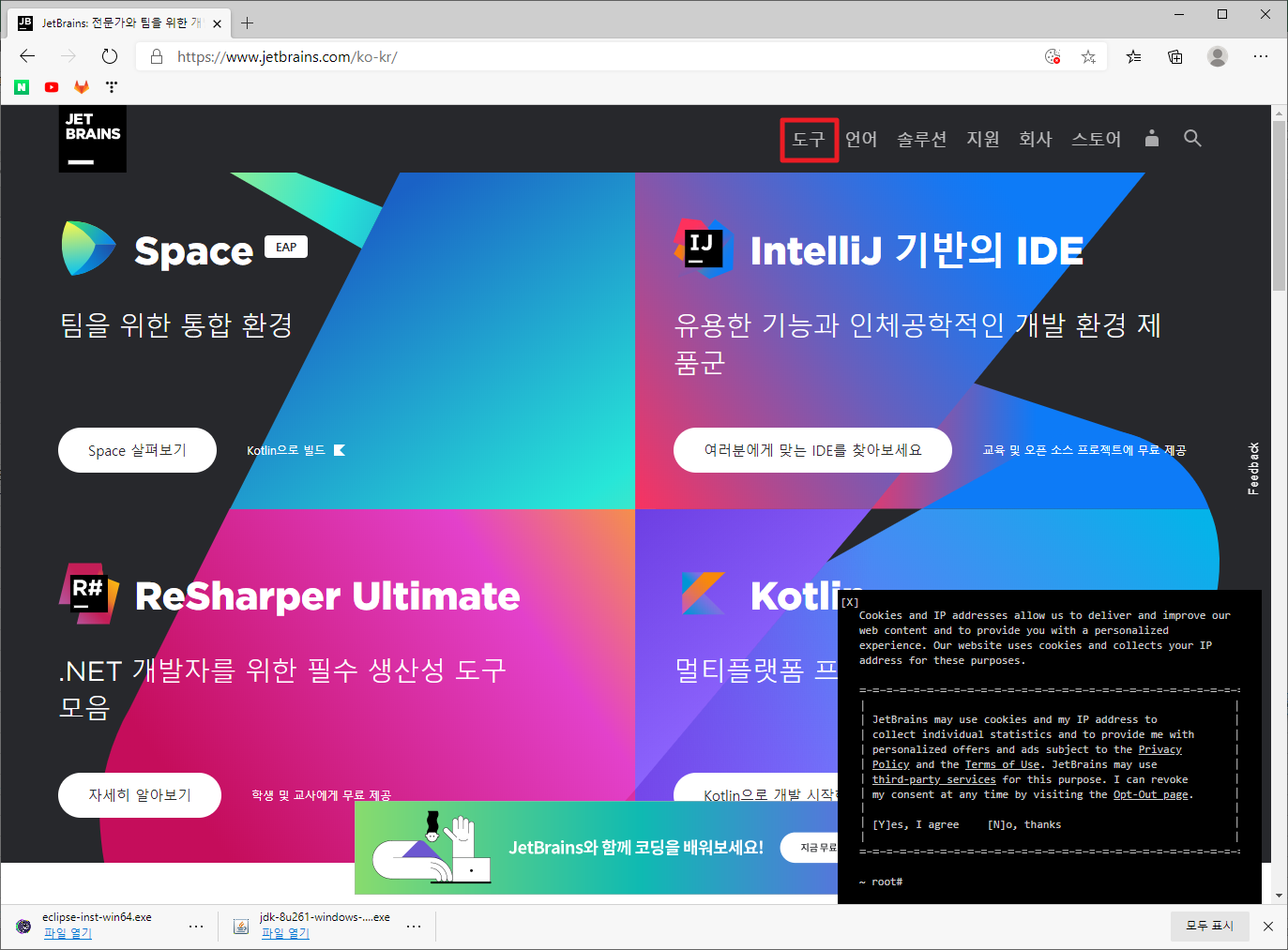Open the Naver bookmark icon
Screen dimensions: 1288x950
22,87
